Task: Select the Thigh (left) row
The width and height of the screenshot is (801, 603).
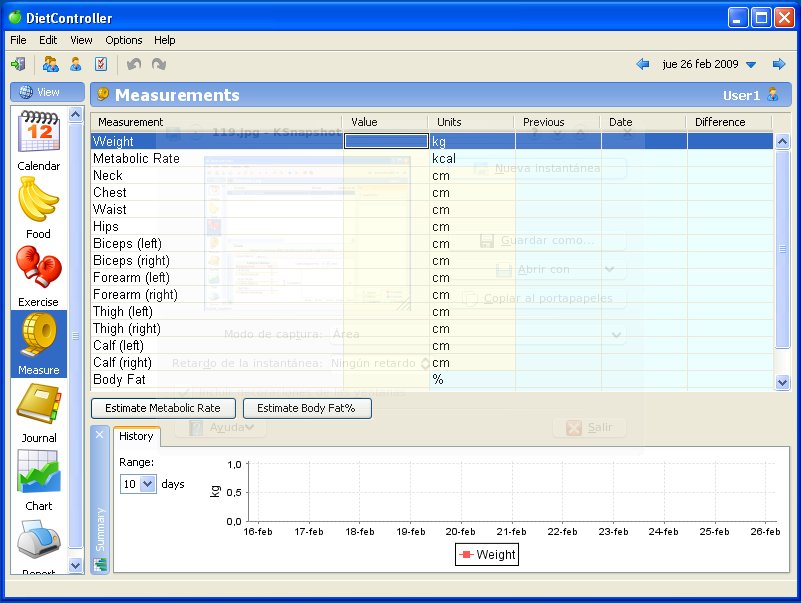Action: pos(432,311)
